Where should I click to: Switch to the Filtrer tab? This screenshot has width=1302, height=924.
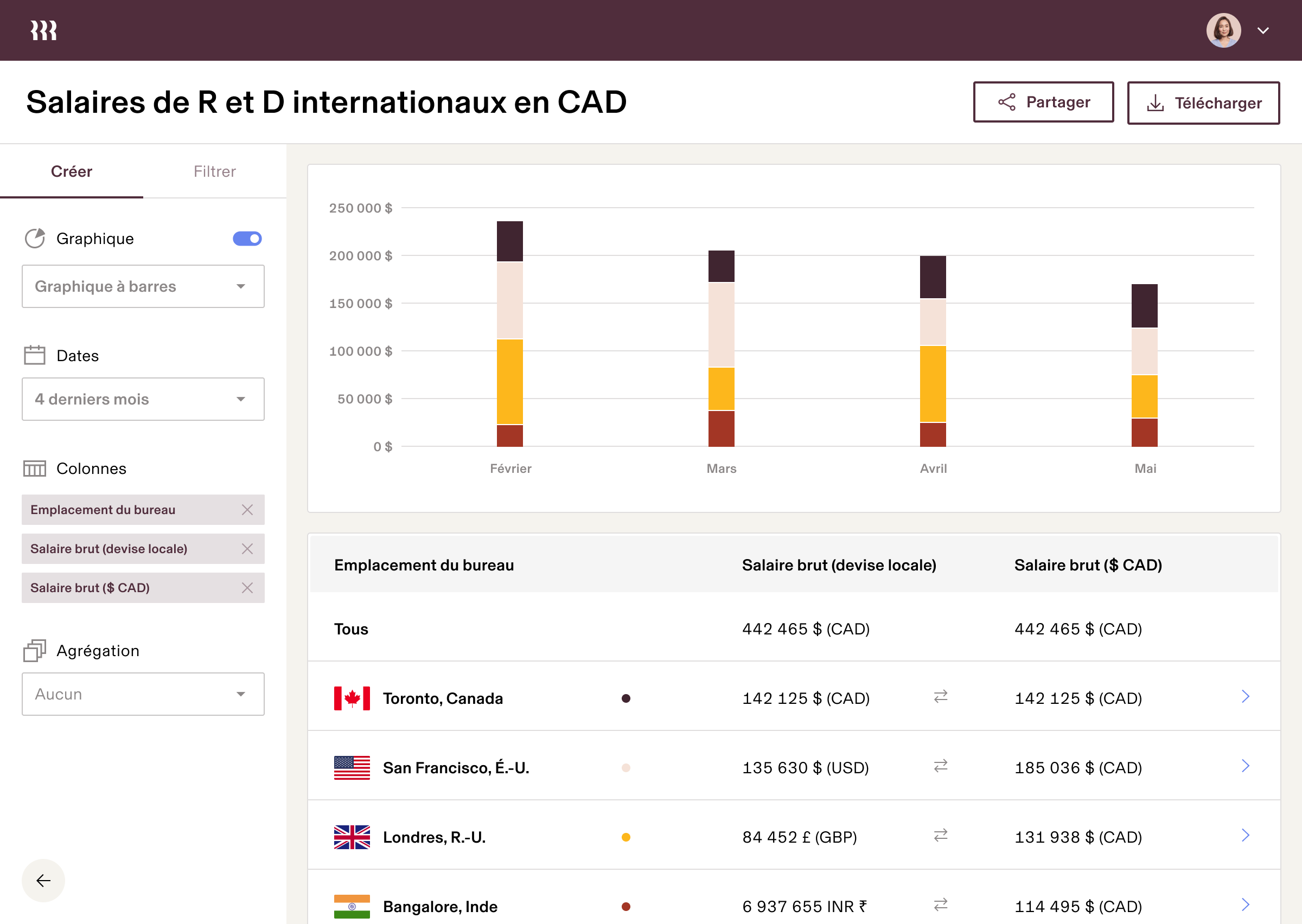click(x=214, y=171)
